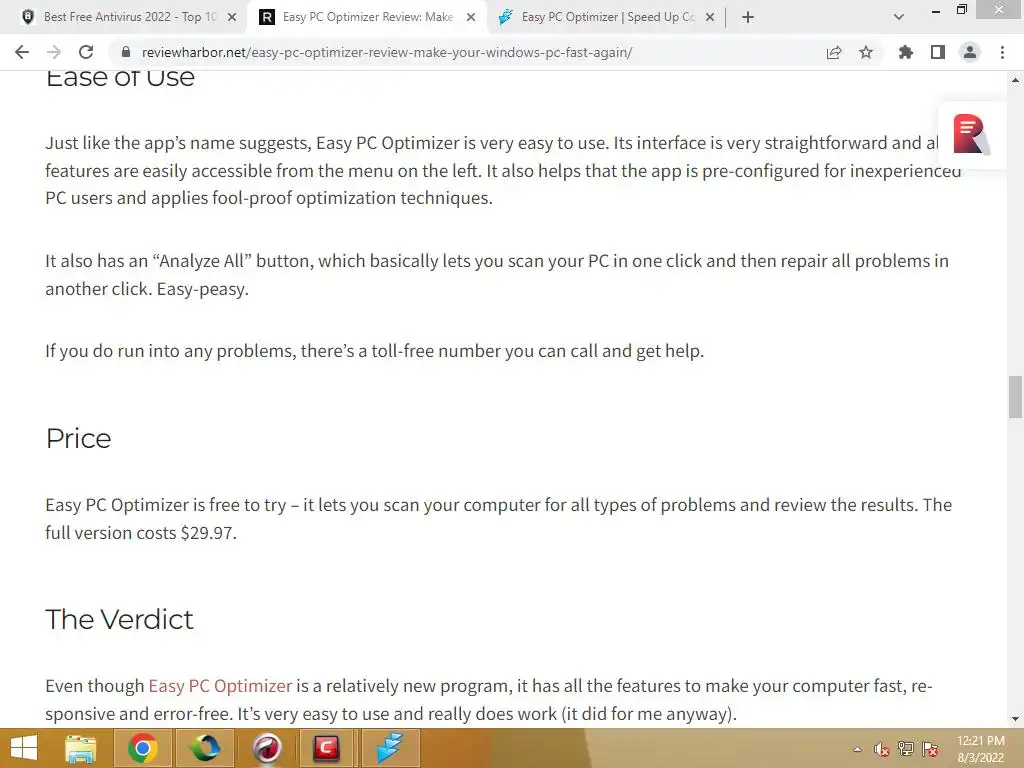Close the Best Free Antivirus tab
The height and width of the screenshot is (768, 1024).
(x=232, y=17)
